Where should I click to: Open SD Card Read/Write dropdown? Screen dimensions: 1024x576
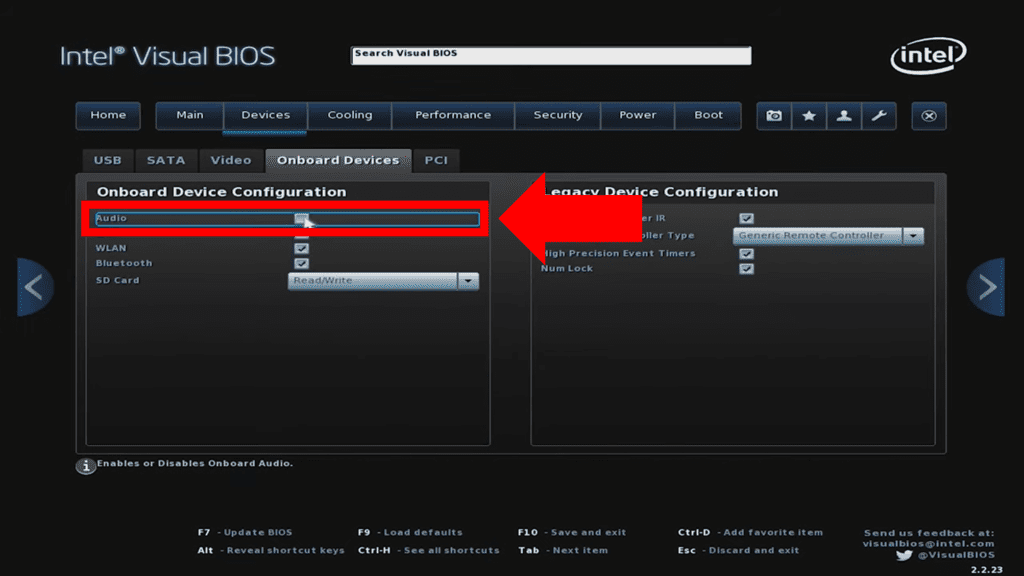[383, 281]
